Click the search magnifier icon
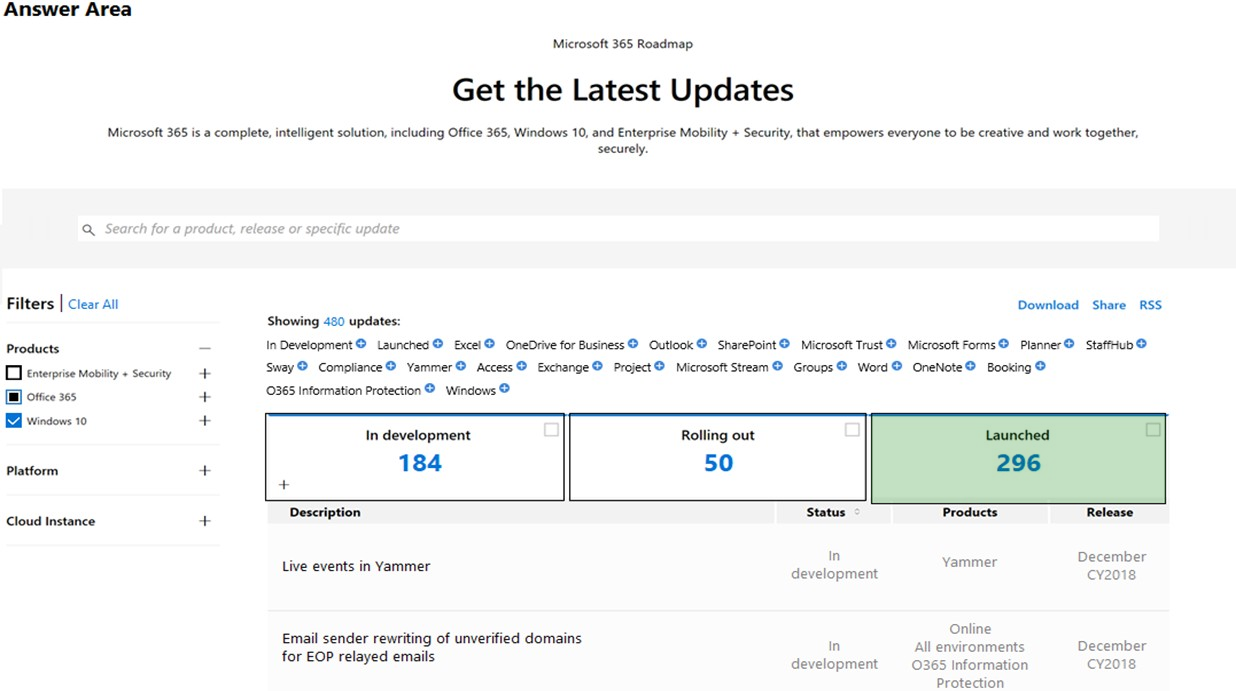Image resolution: width=1236 pixels, height=691 pixels. coord(89,229)
